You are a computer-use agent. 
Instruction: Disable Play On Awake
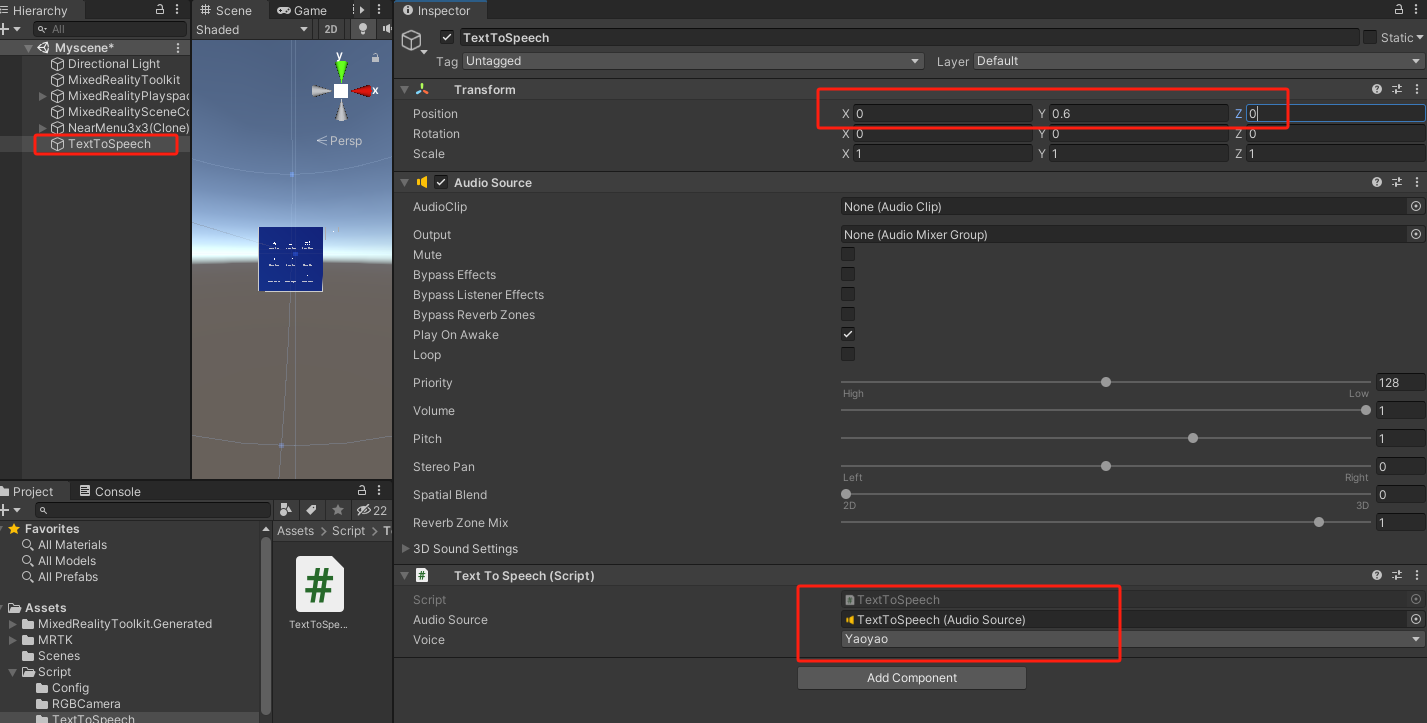(847, 333)
